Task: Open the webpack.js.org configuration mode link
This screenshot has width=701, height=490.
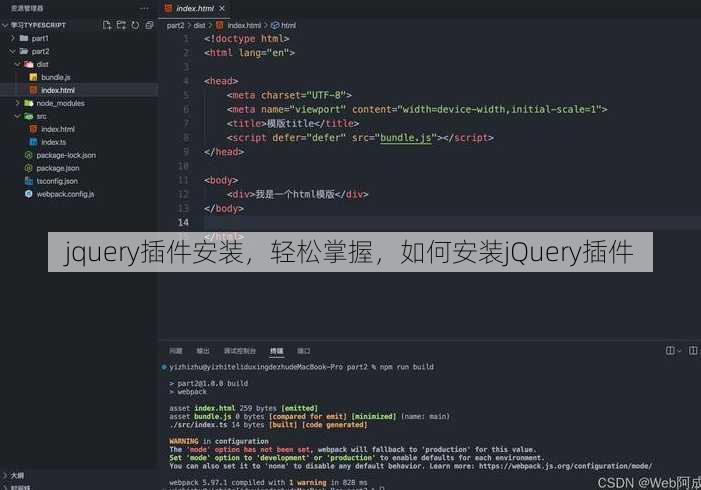Action: 565,466
